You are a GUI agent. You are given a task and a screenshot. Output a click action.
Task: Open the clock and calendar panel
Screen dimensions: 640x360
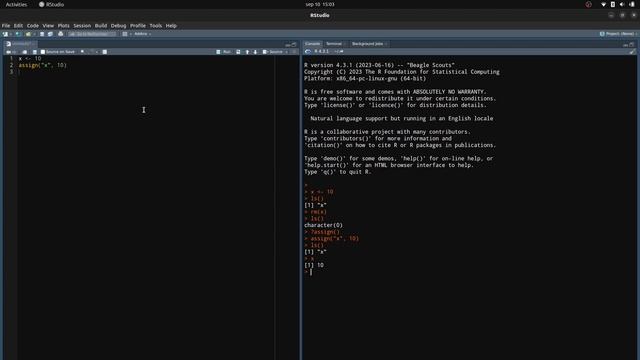click(320, 4)
